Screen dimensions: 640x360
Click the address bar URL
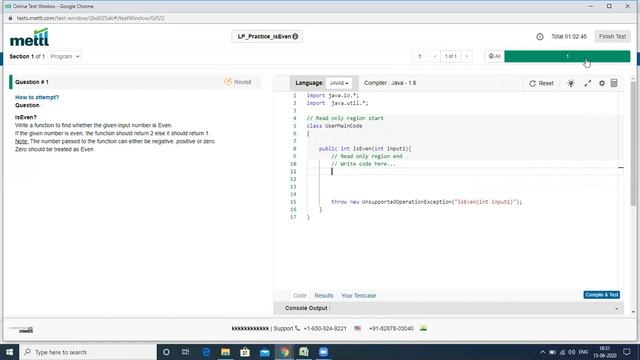[x=91, y=18]
